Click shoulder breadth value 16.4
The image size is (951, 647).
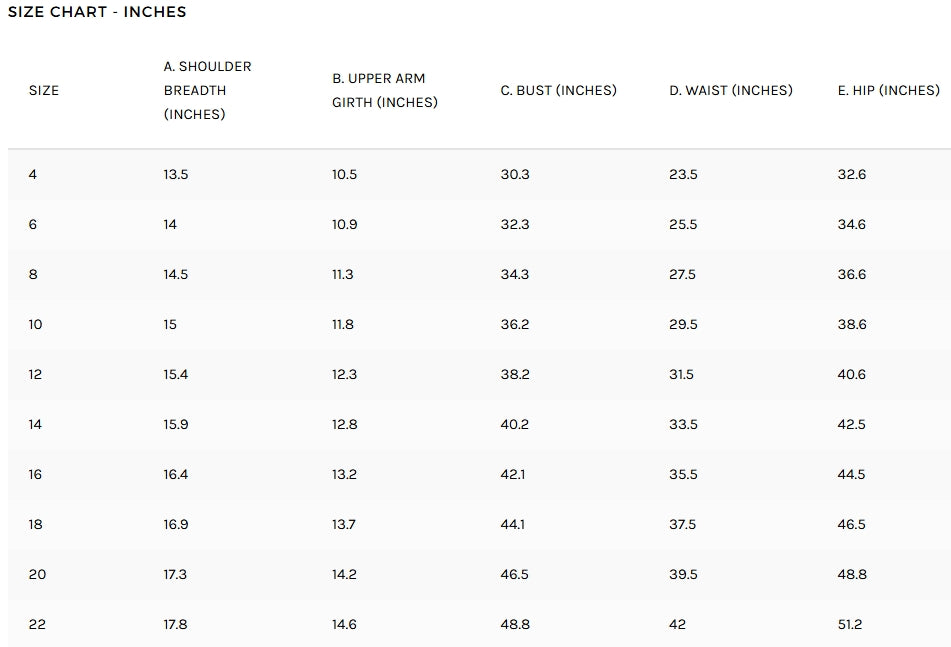click(x=176, y=474)
